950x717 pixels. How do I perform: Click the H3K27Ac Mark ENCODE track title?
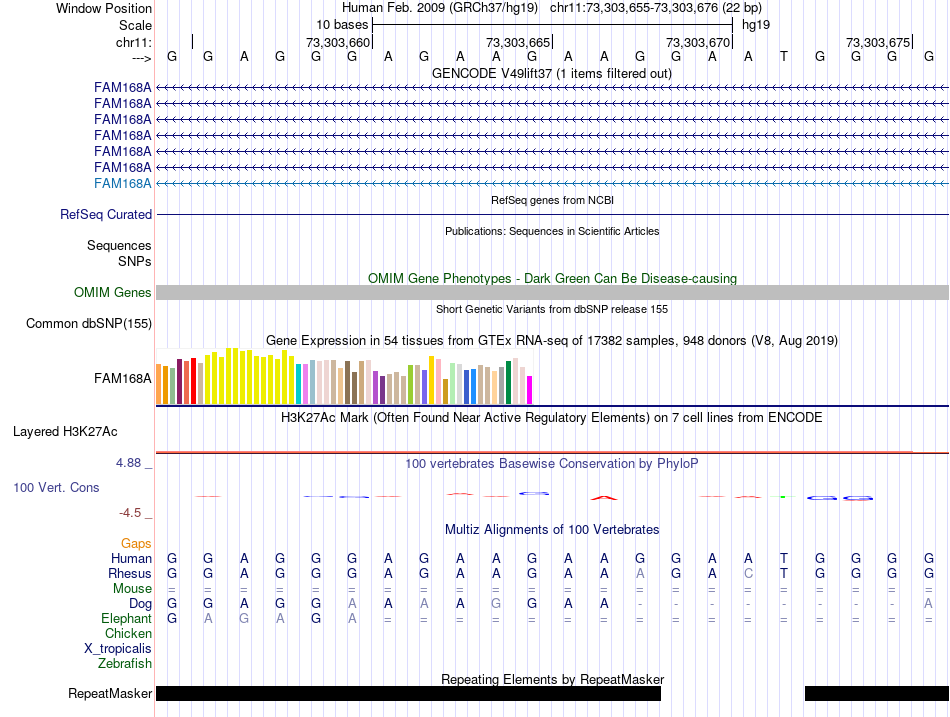click(552, 418)
